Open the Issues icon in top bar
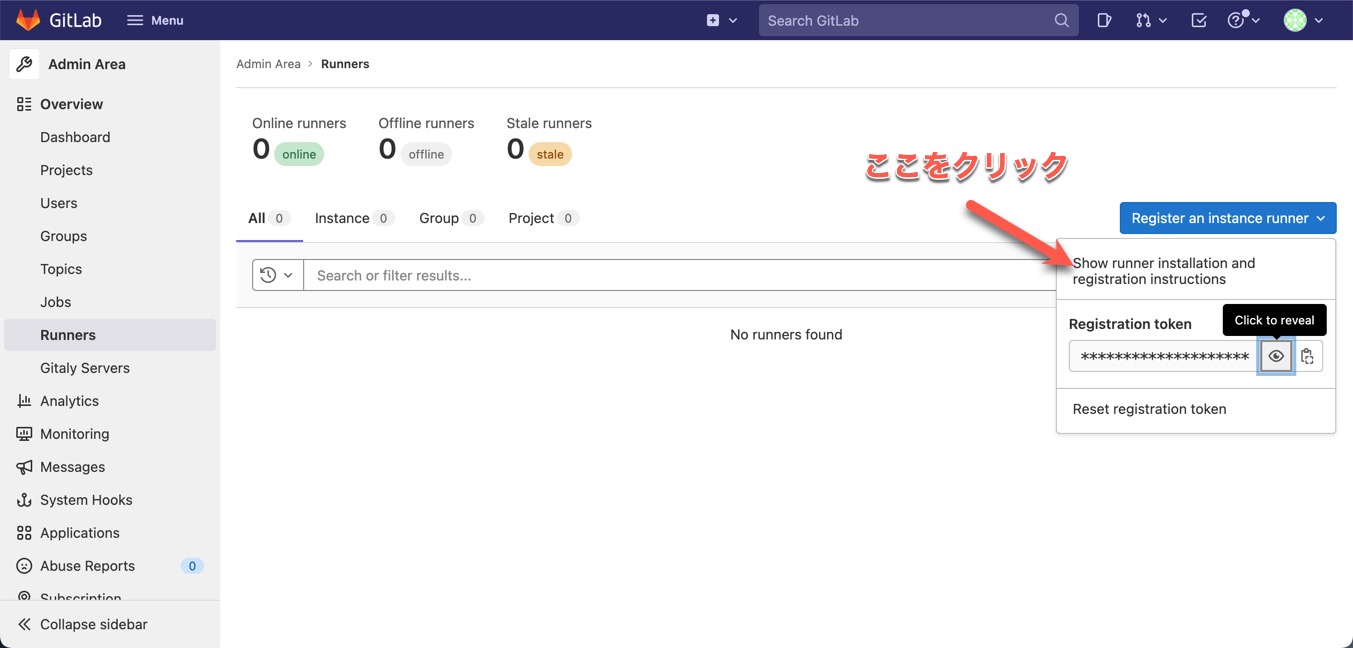 [x=1104, y=20]
